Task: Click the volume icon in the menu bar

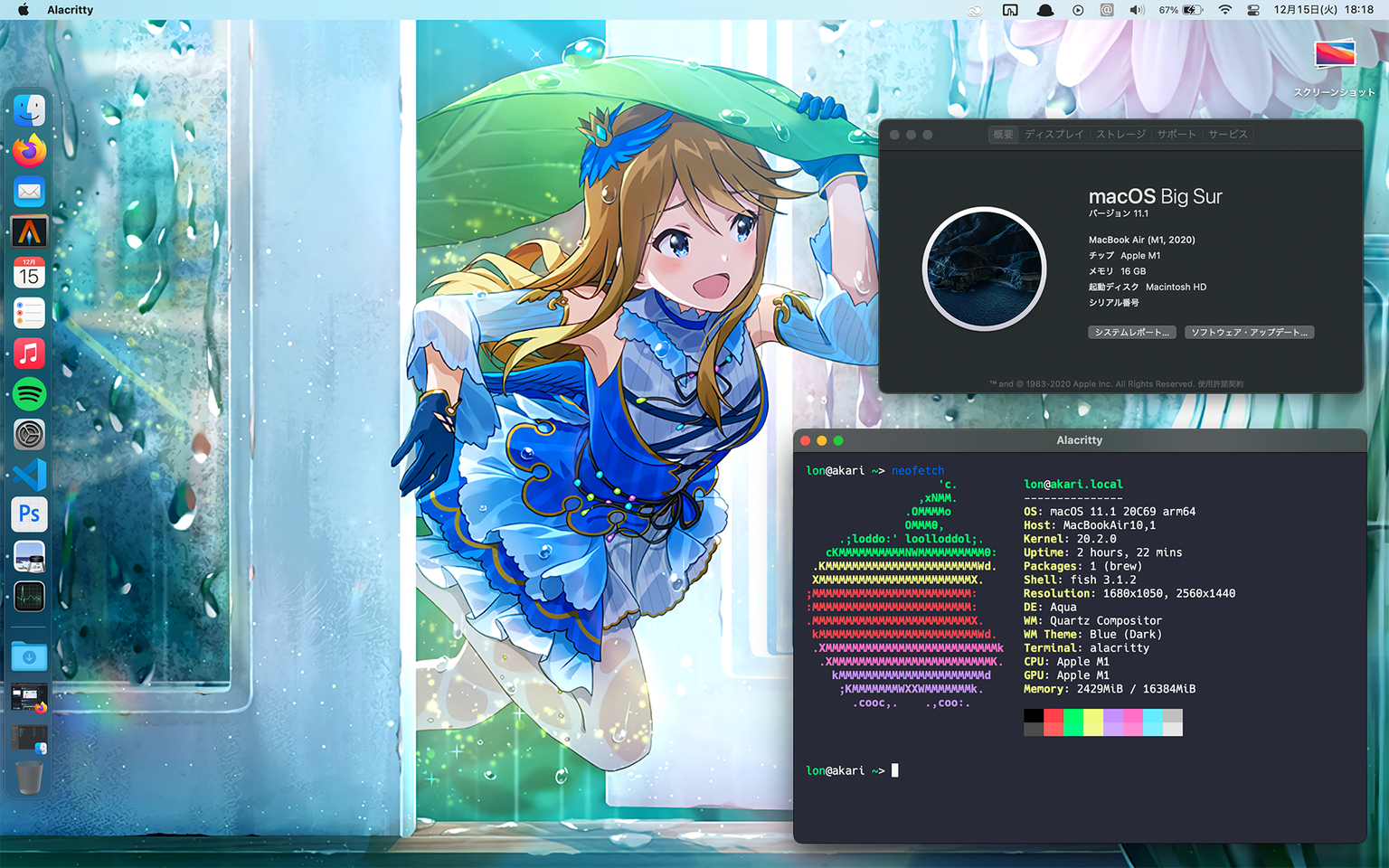Action: [x=1137, y=10]
